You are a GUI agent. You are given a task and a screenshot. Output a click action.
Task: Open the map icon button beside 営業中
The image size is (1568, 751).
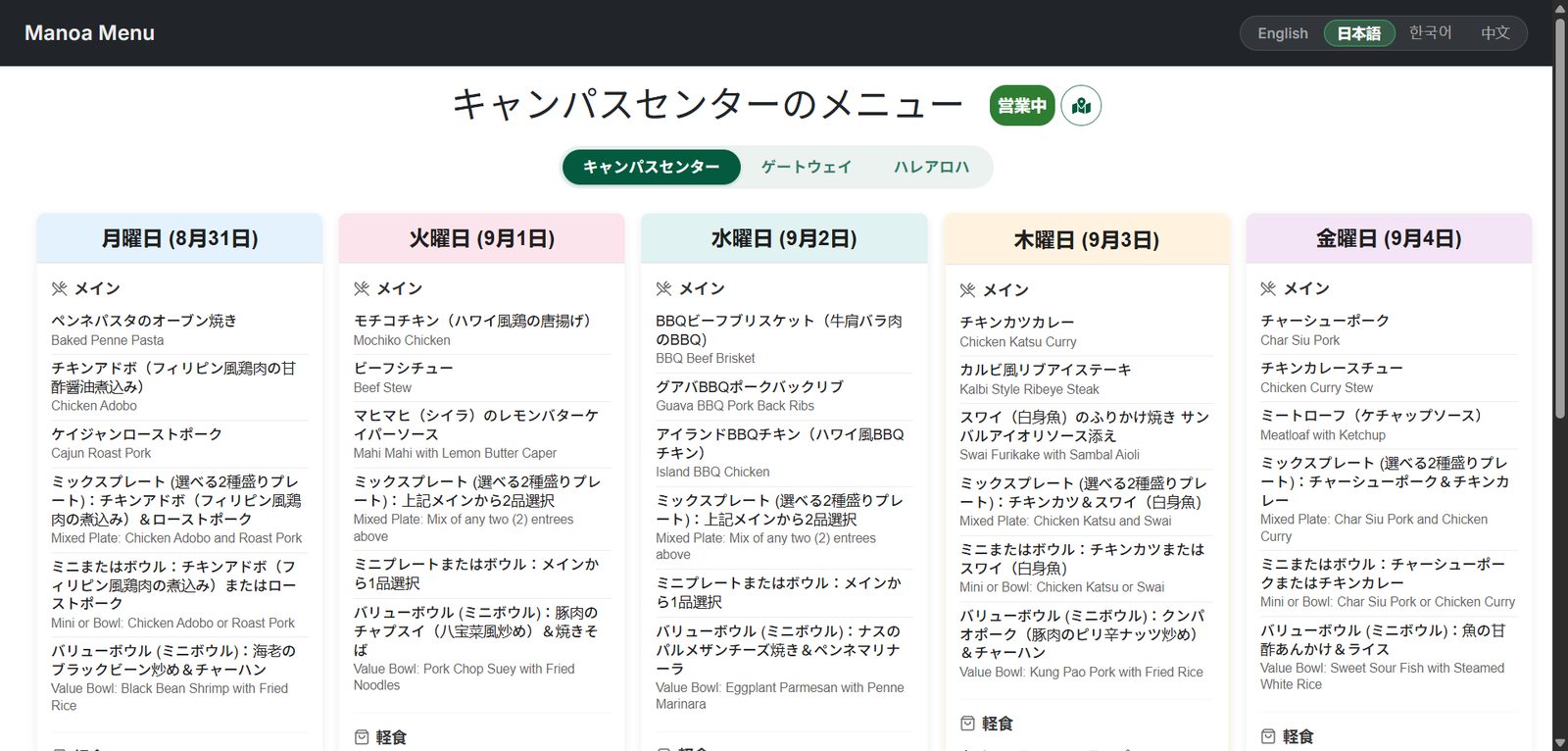coord(1081,106)
